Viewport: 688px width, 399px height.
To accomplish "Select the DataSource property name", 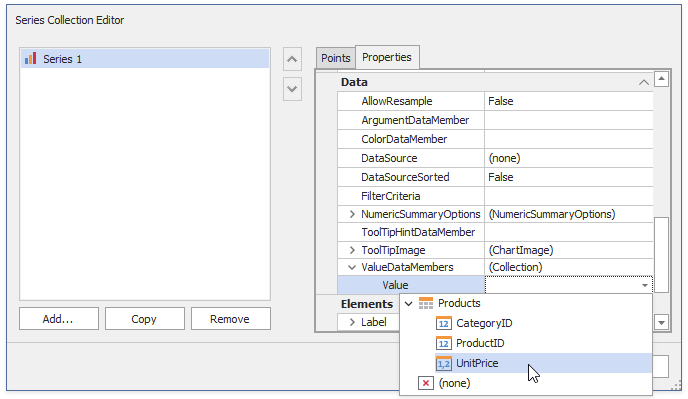I will pyautogui.click(x=389, y=158).
